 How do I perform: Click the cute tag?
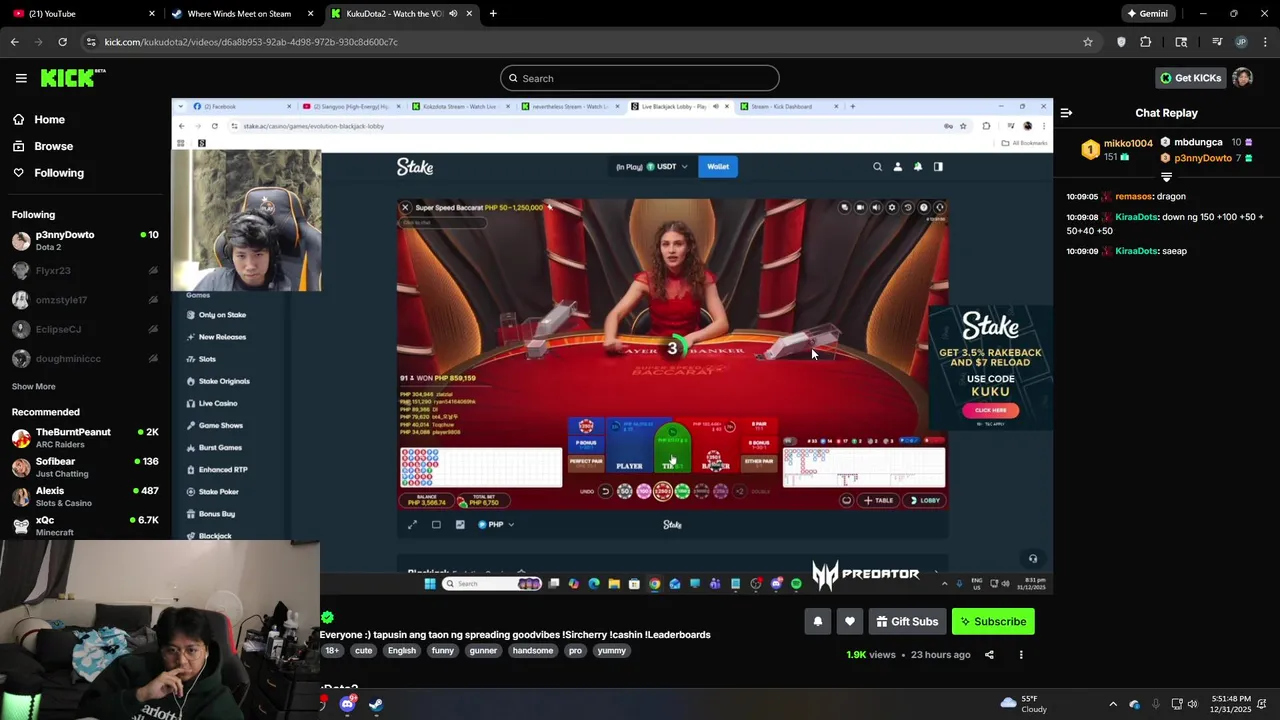point(364,651)
